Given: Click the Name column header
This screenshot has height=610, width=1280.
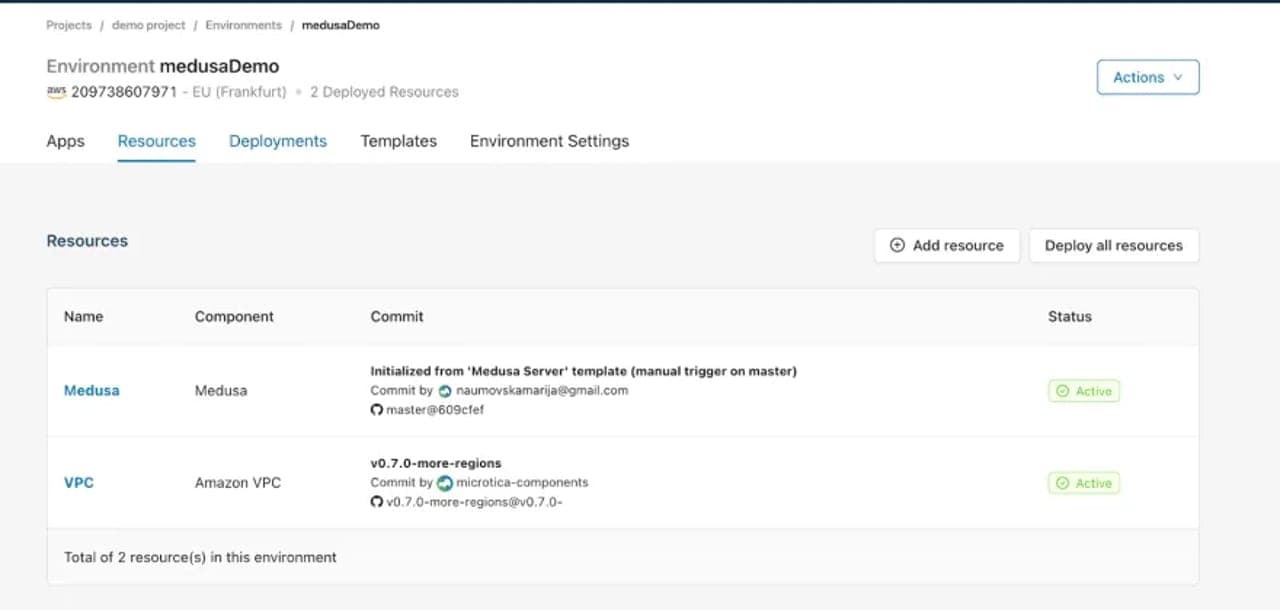Looking at the screenshot, I should 83,316.
